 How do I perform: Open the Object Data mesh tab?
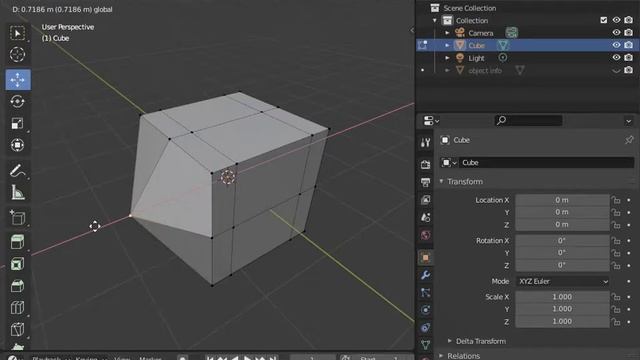click(x=425, y=345)
